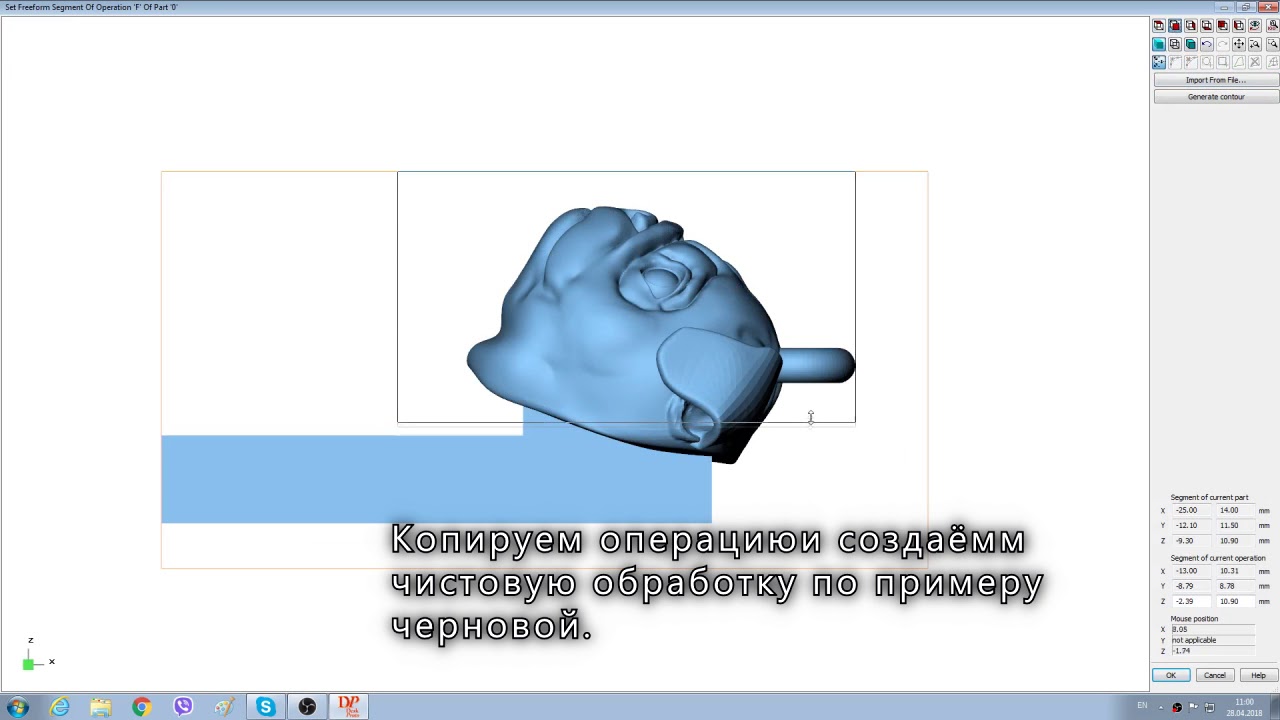Open Help for segment dialog
Screen dimensions: 1280x720
(1258, 675)
